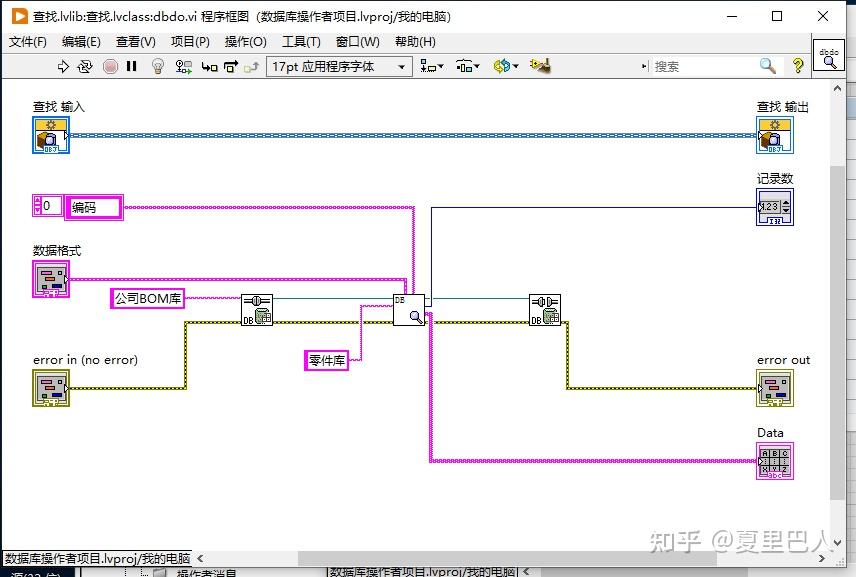Select the 公司BOM库 string constant
The height and width of the screenshot is (577, 856).
click(x=147, y=299)
